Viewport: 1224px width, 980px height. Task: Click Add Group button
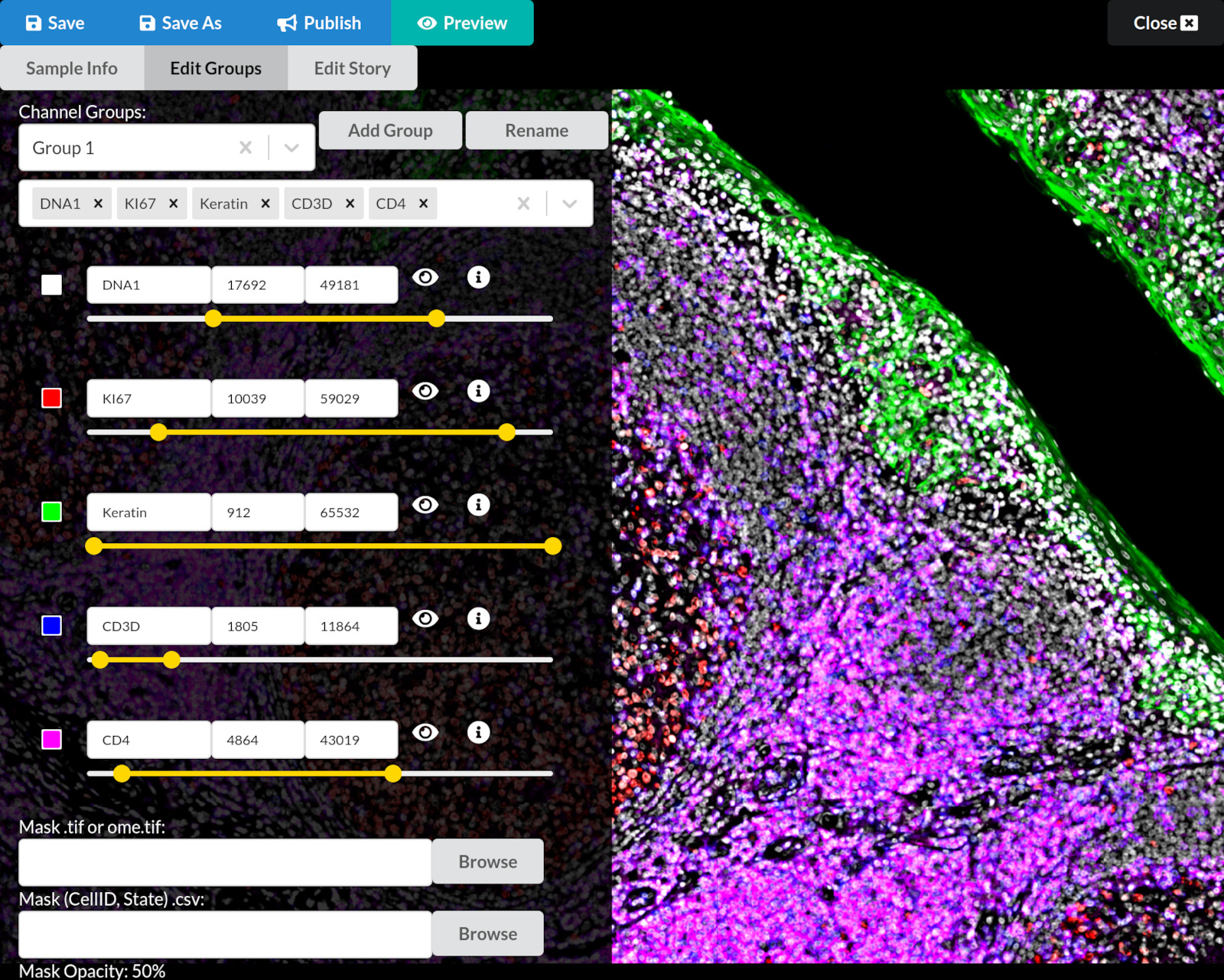[x=390, y=130]
